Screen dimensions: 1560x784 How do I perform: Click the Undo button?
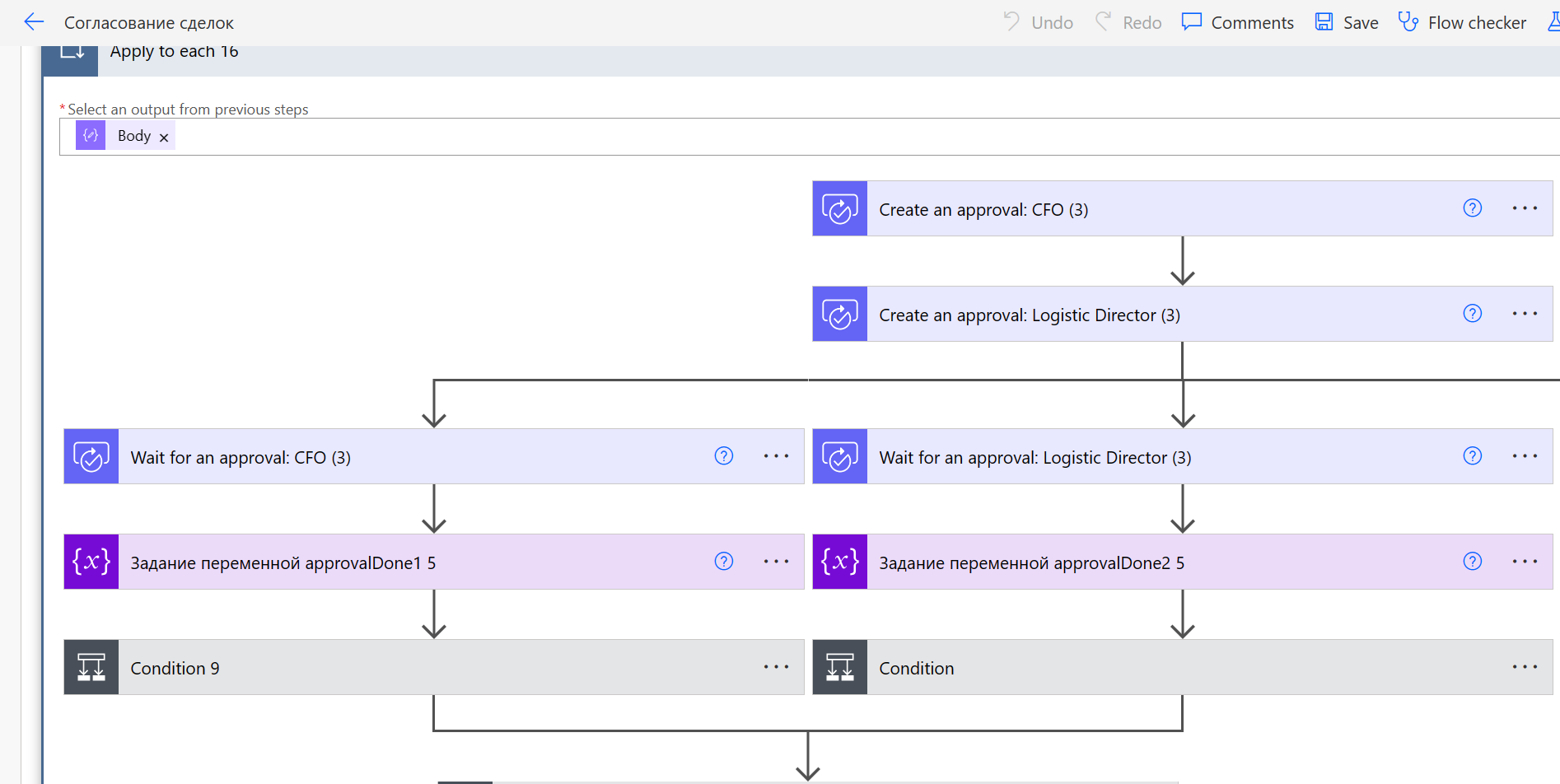coord(1039,22)
